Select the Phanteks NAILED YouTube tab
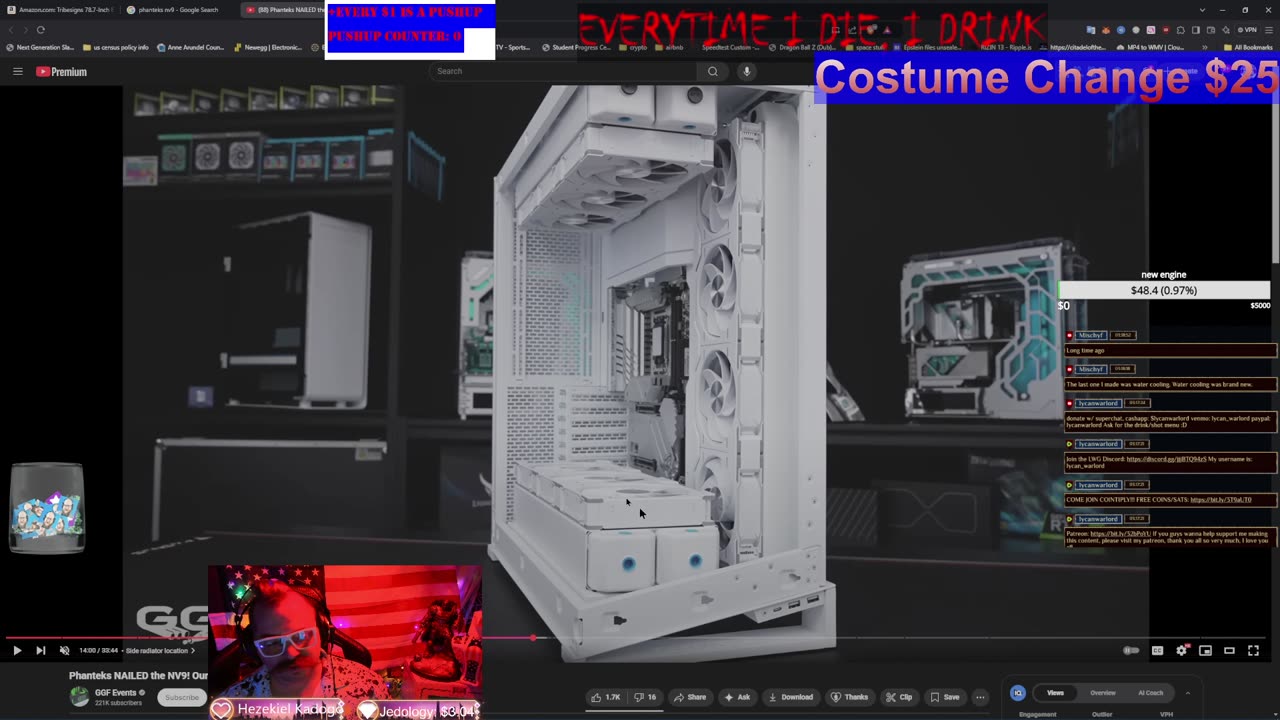The width and height of the screenshot is (1280, 720). 285,10
